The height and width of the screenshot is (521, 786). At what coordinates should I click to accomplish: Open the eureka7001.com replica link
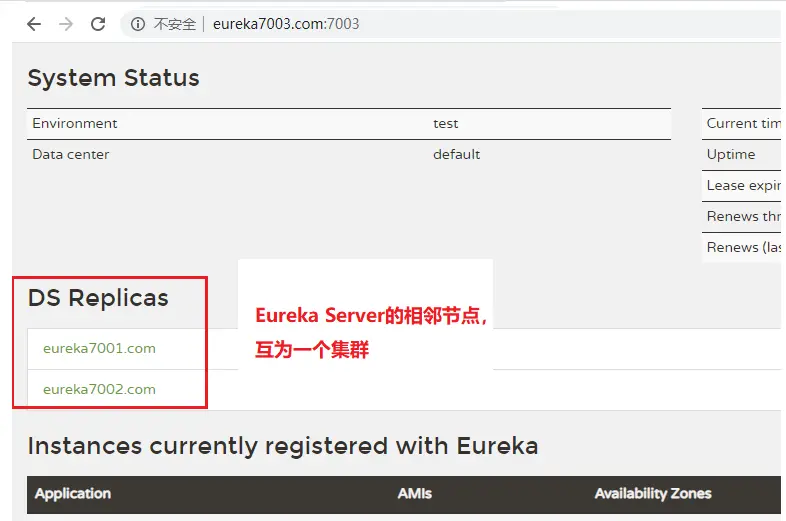click(x=99, y=349)
